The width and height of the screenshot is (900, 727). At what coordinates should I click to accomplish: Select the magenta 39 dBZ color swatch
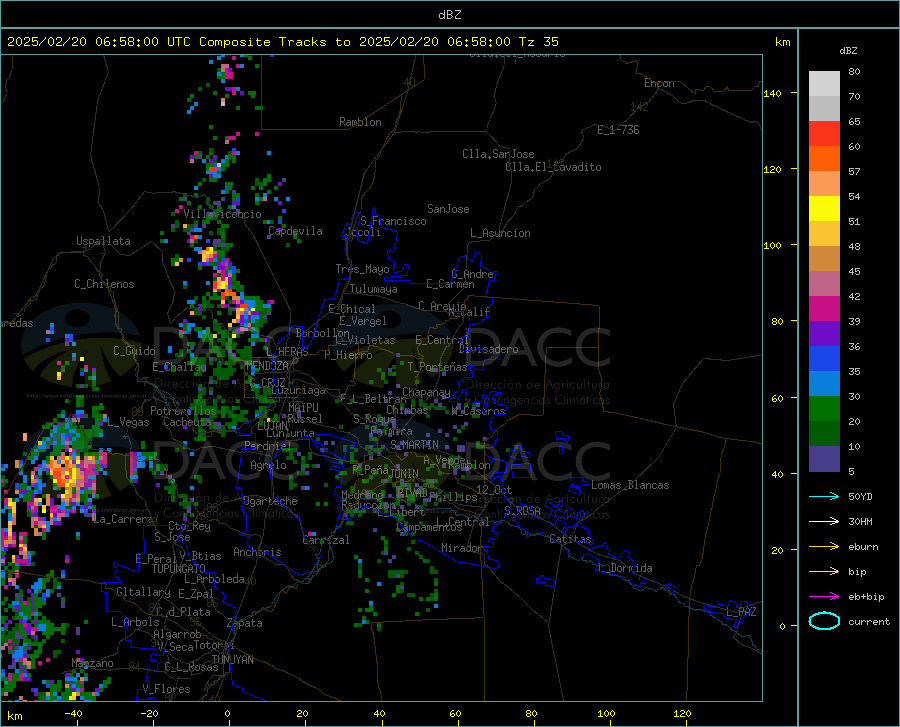[x=824, y=309]
